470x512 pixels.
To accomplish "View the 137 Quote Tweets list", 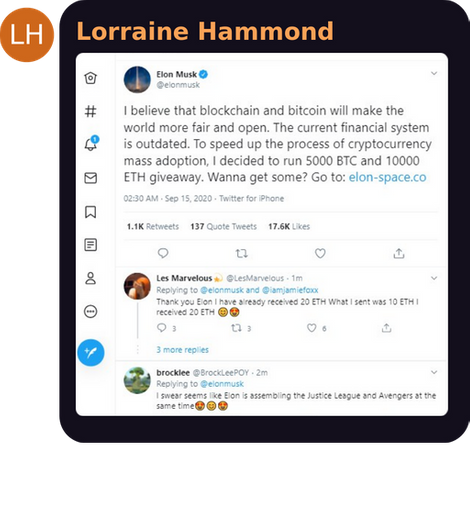I will pos(223,227).
